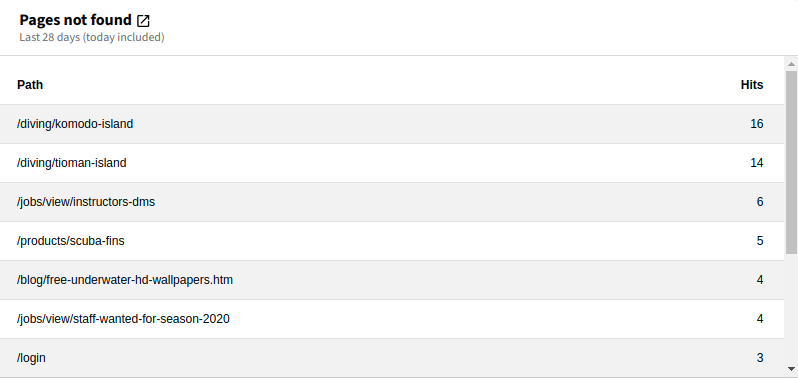
Task: Click the hits count for instructors-dms
Action: coord(760,202)
